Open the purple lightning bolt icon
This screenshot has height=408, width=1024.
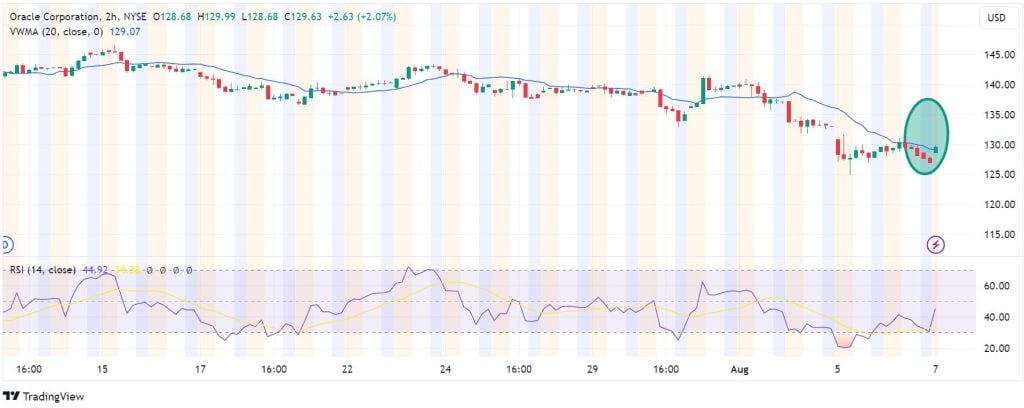click(x=936, y=245)
